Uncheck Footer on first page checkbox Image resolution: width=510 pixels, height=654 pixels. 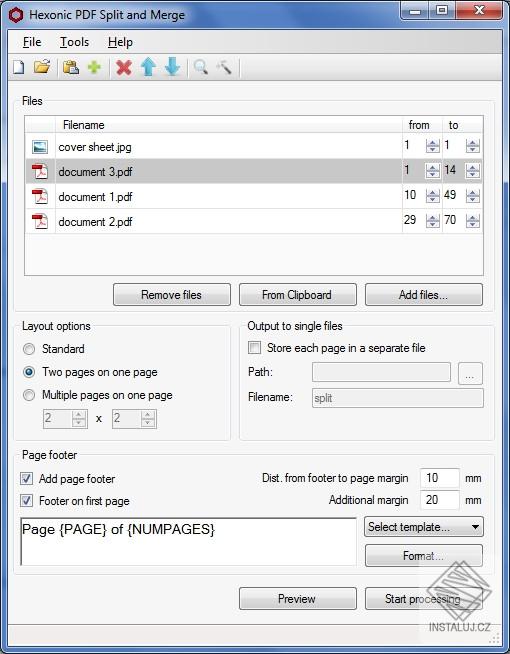tap(27, 501)
